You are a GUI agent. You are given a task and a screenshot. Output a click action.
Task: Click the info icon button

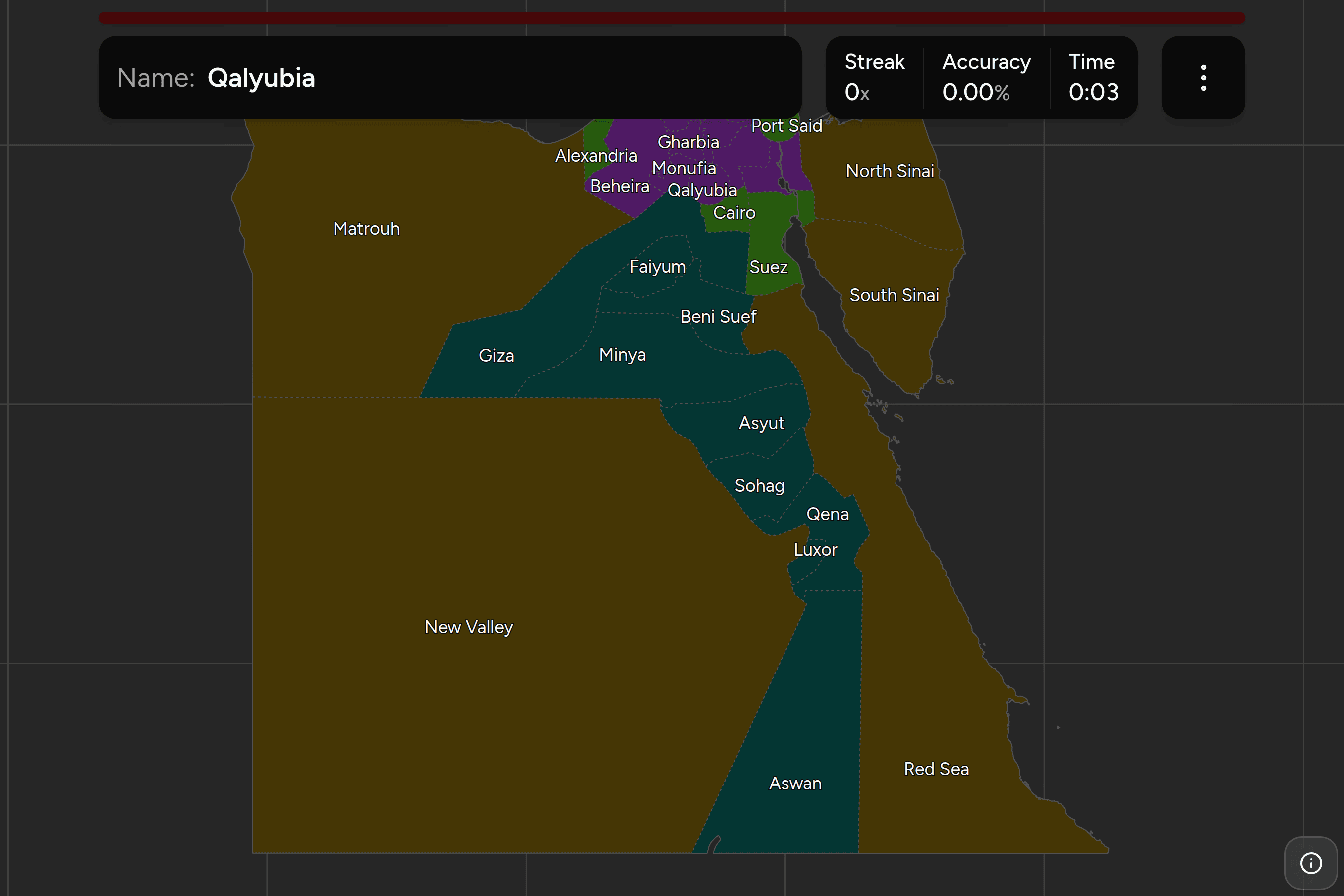point(1311,863)
